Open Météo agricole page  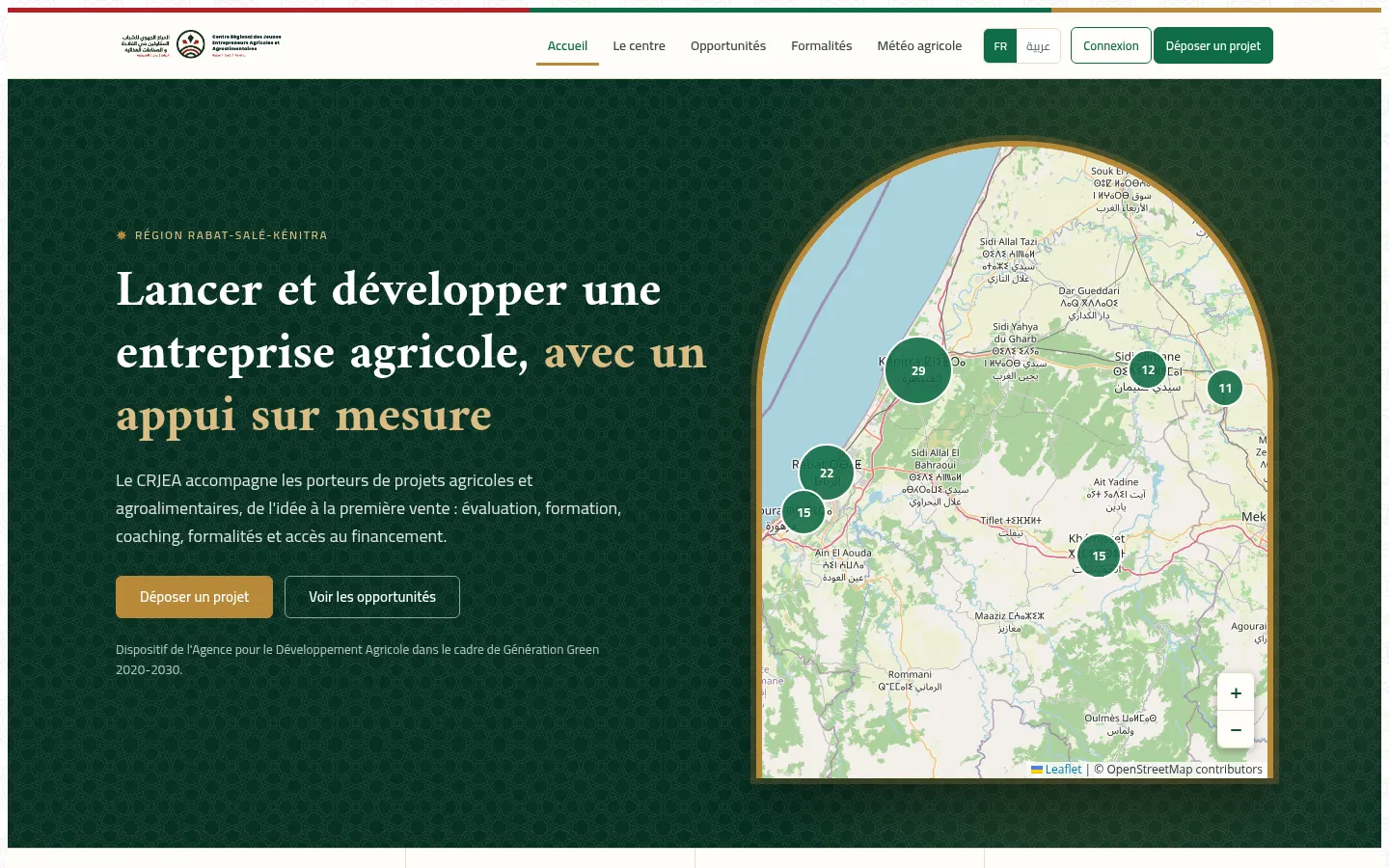(x=919, y=45)
